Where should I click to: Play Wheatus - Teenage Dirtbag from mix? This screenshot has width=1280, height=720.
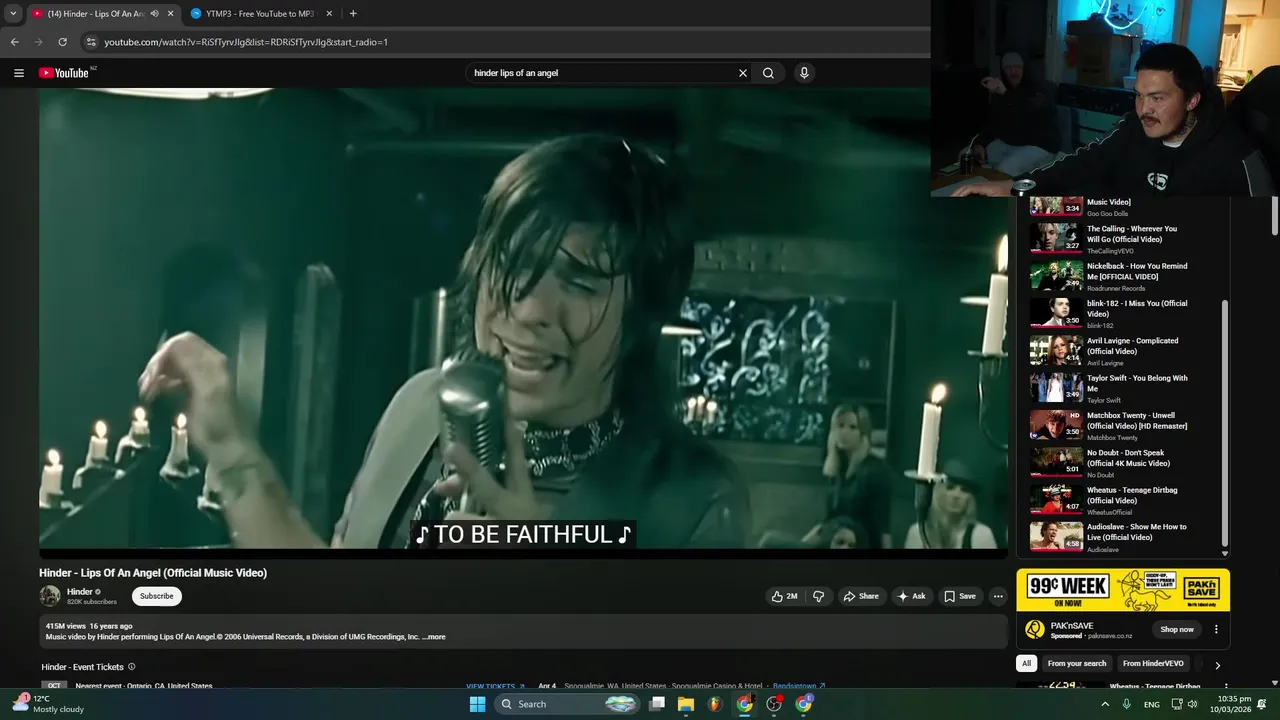pyautogui.click(x=1132, y=495)
